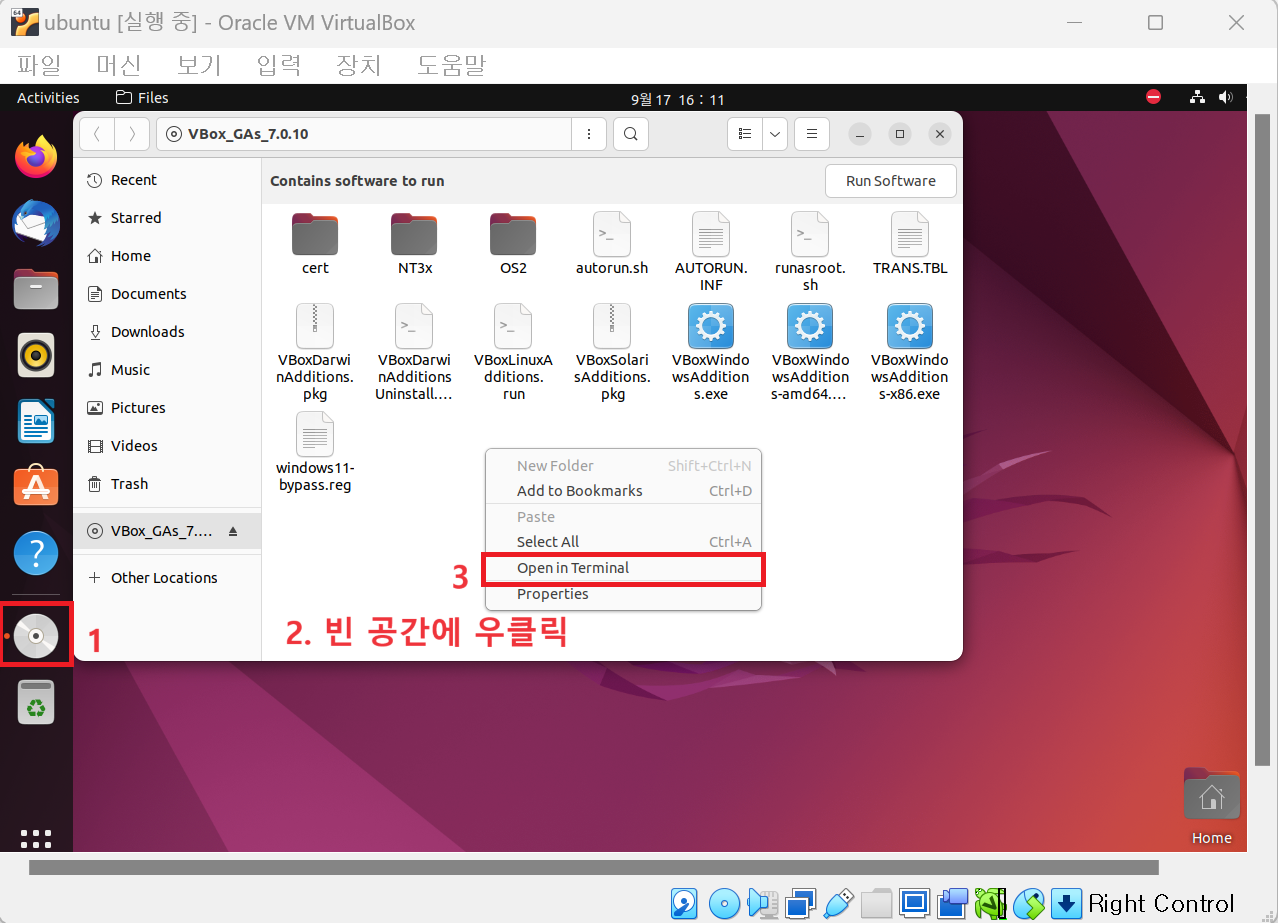Select the windows11-bypass.reg file
The width and height of the screenshot is (1278, 923).
[x=315, y=453]
